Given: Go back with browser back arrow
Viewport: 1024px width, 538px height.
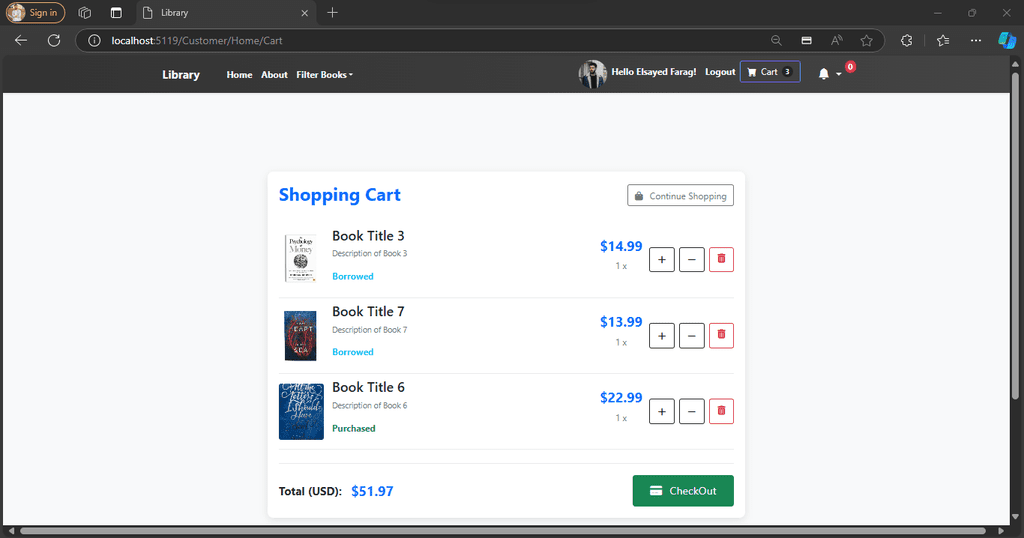Looking at the screenshot, I should coord(21,40).
